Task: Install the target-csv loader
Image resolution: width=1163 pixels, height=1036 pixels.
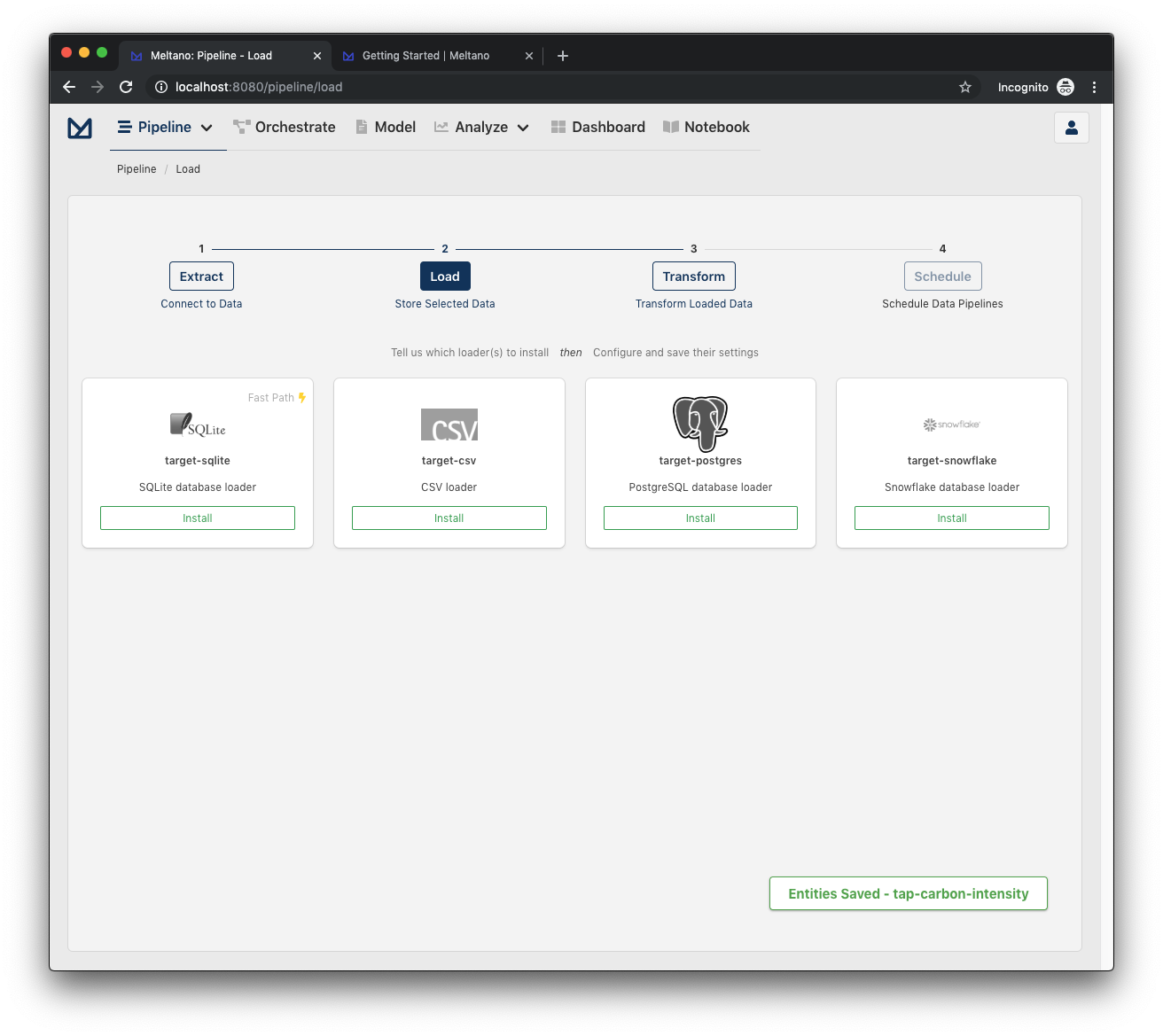Action: 449,518
